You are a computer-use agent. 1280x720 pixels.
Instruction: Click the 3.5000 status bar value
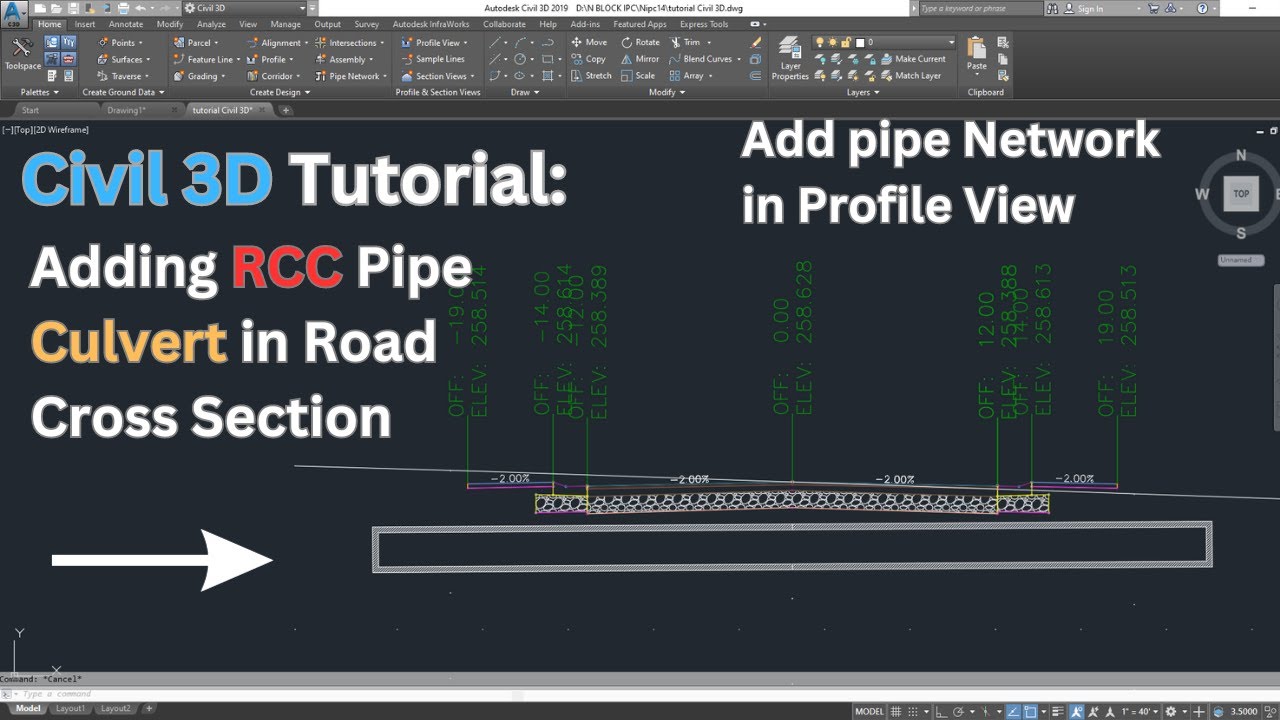[1244, 711]
